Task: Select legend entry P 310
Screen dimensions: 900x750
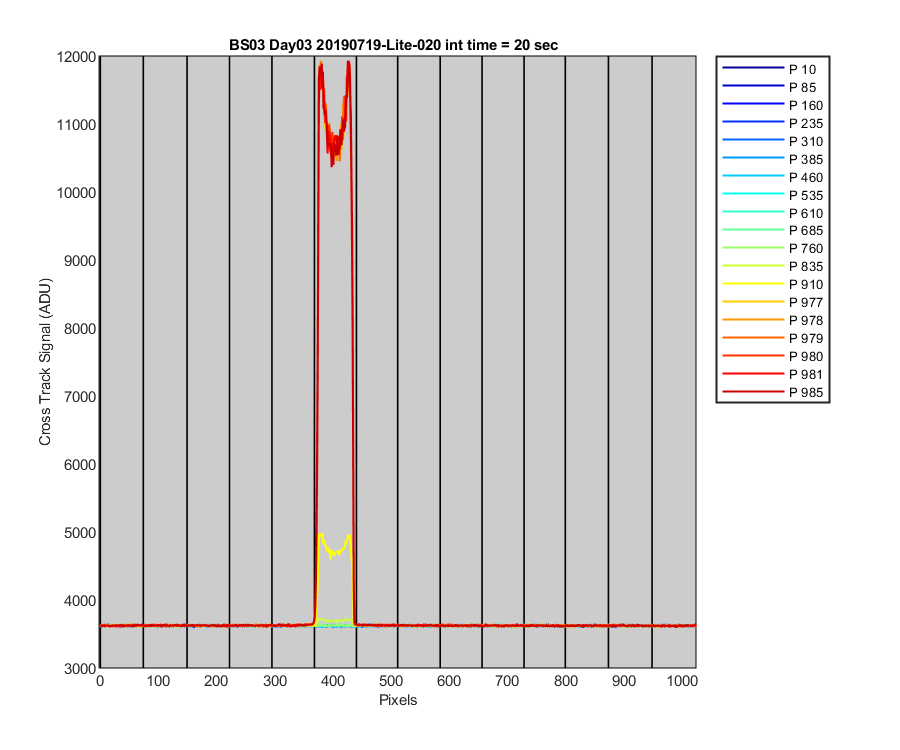Action: click(x=773, y=141)
